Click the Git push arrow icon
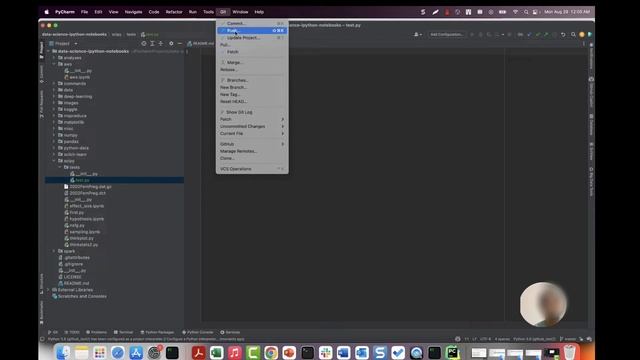This screenshot has height=360, width=640. click(x=546, y=34)
